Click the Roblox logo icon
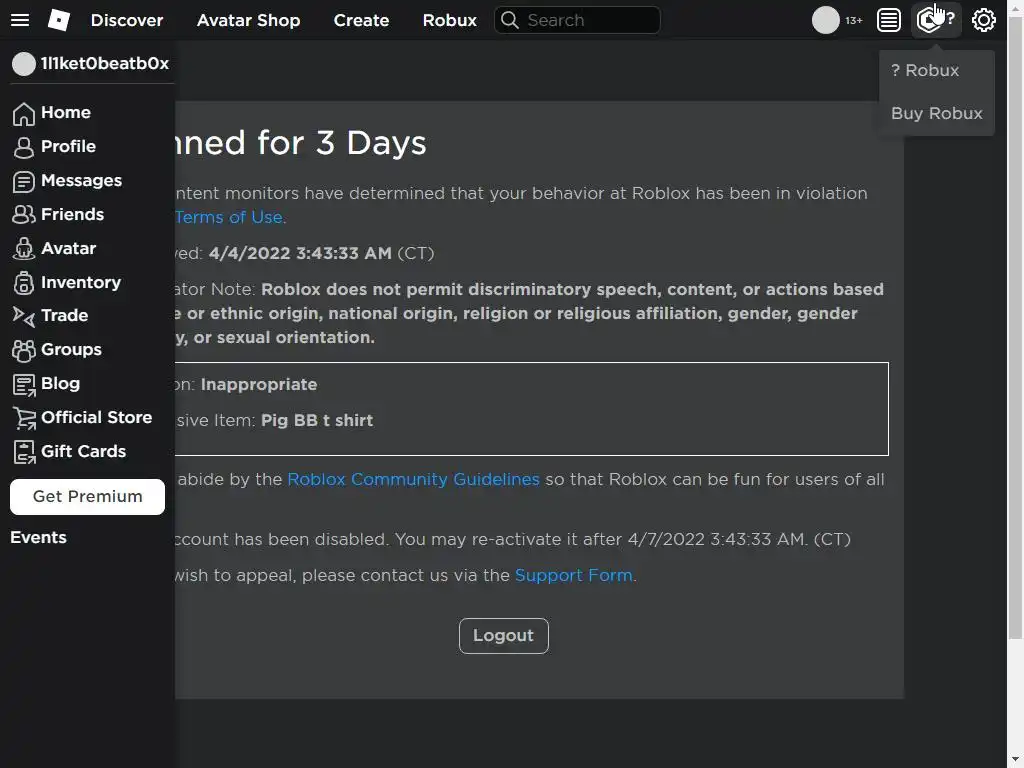This screenshot has width=1024, height=768. coord(59,20)
